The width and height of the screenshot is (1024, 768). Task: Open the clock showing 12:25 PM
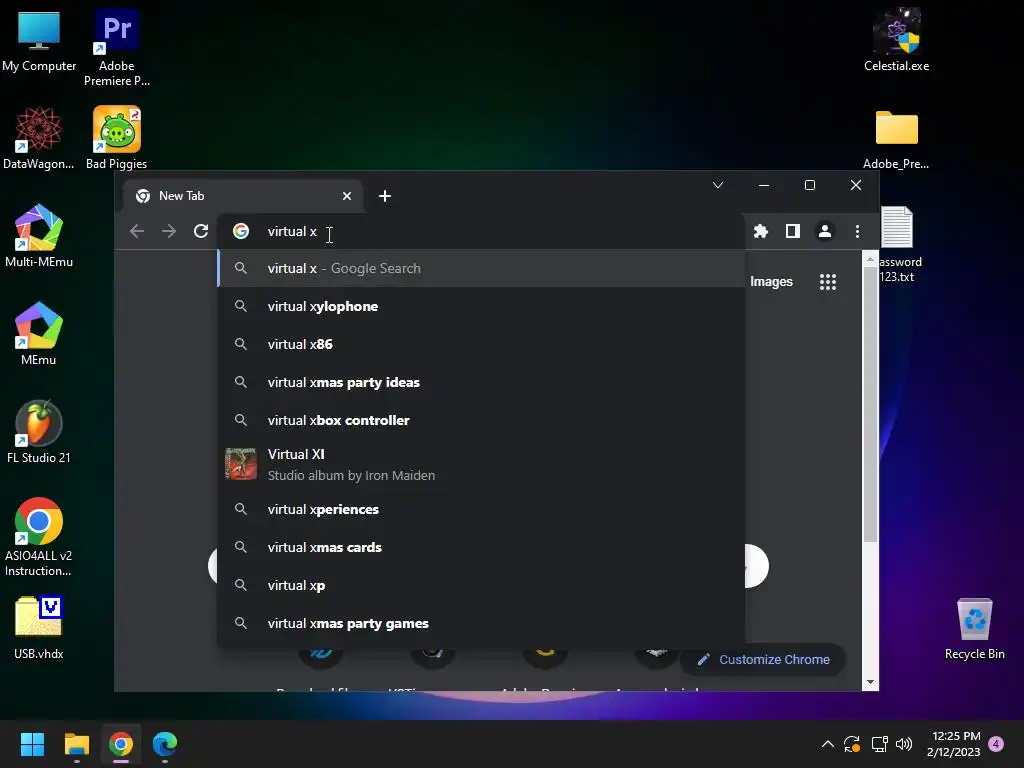(x=953, y=744)
